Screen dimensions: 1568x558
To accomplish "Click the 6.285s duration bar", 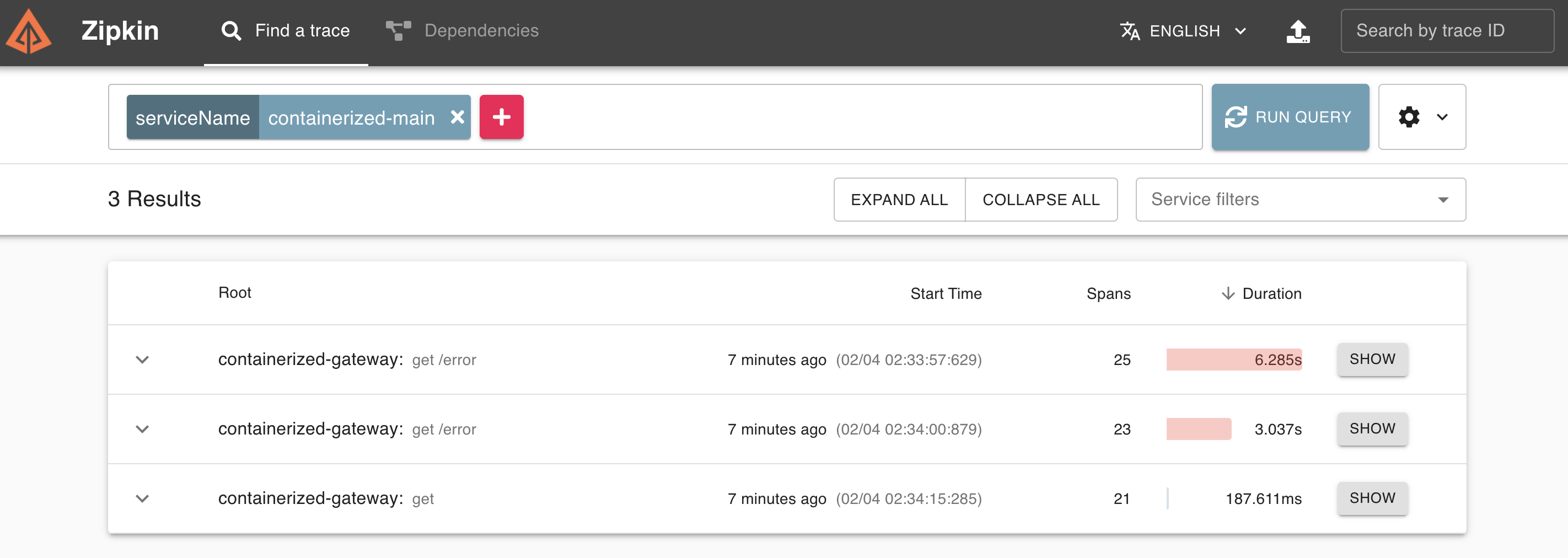I will (x=1234, y=360).
